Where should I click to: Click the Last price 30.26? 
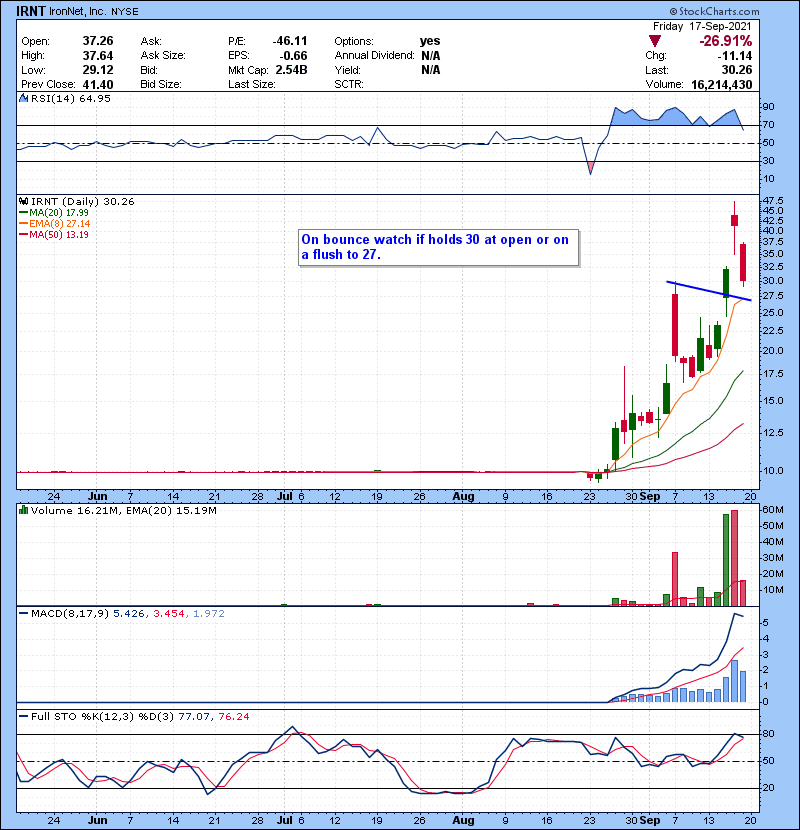pos(737,70)
